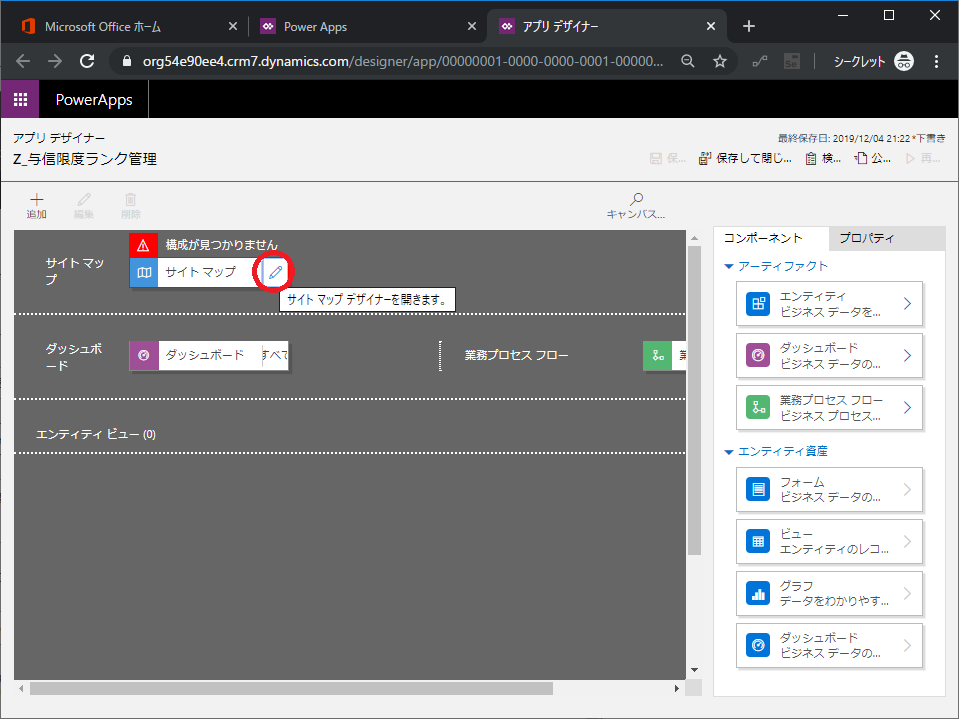Close the Microsoft Office ホーム browser tab

[x=232, y=26]
